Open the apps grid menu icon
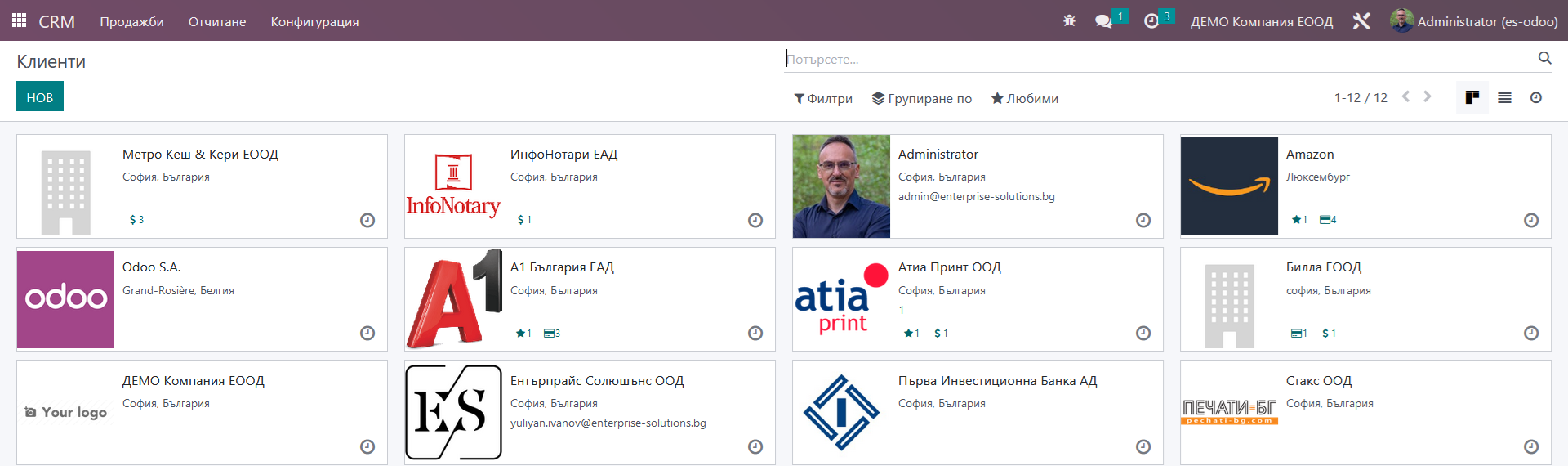Screen dimensions: 1568x466 [x=19, y=20]
